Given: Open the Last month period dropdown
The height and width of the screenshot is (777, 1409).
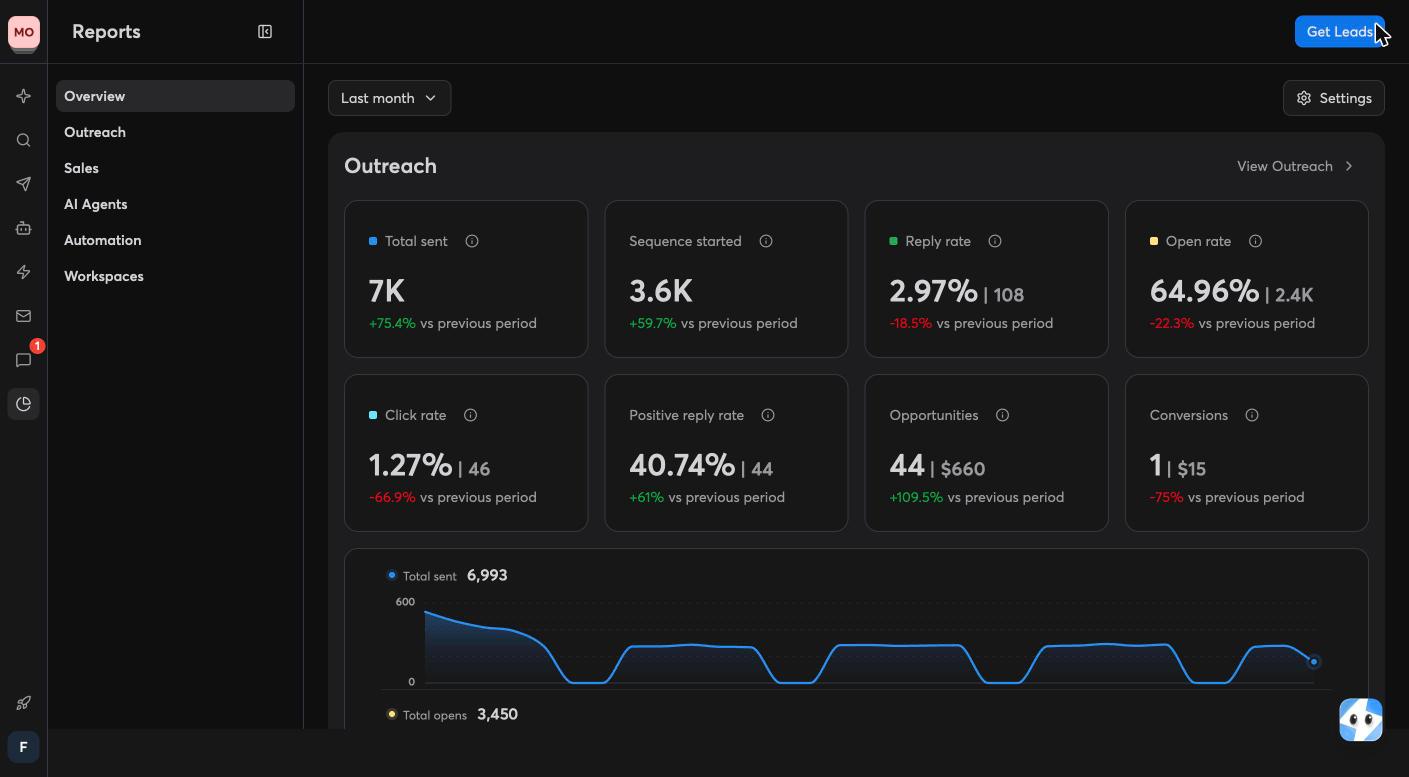Looking at the screenshot, I should 390,98.
